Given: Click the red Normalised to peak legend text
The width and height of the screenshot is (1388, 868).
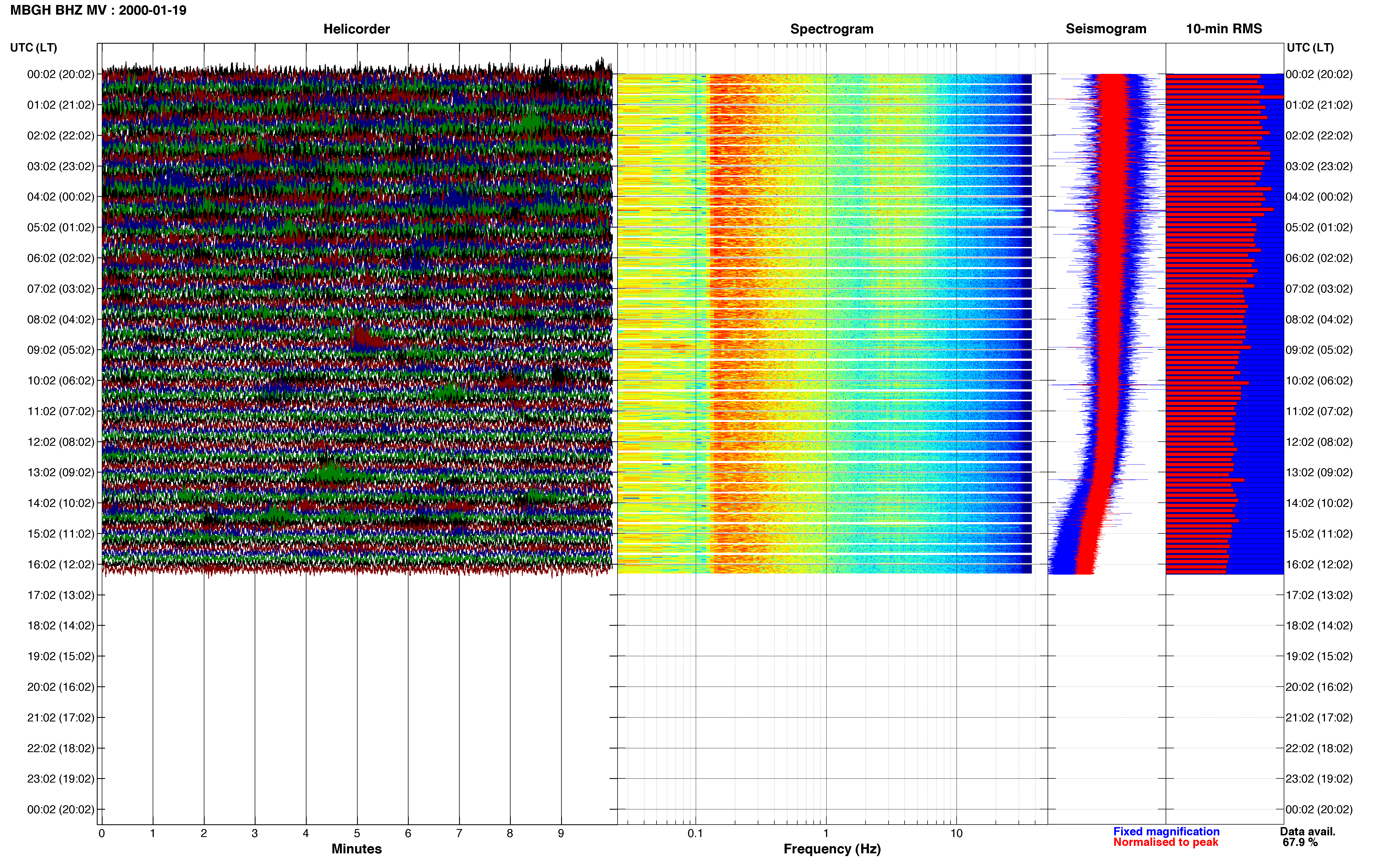Looking at the screenshot, I should 1166,842.
